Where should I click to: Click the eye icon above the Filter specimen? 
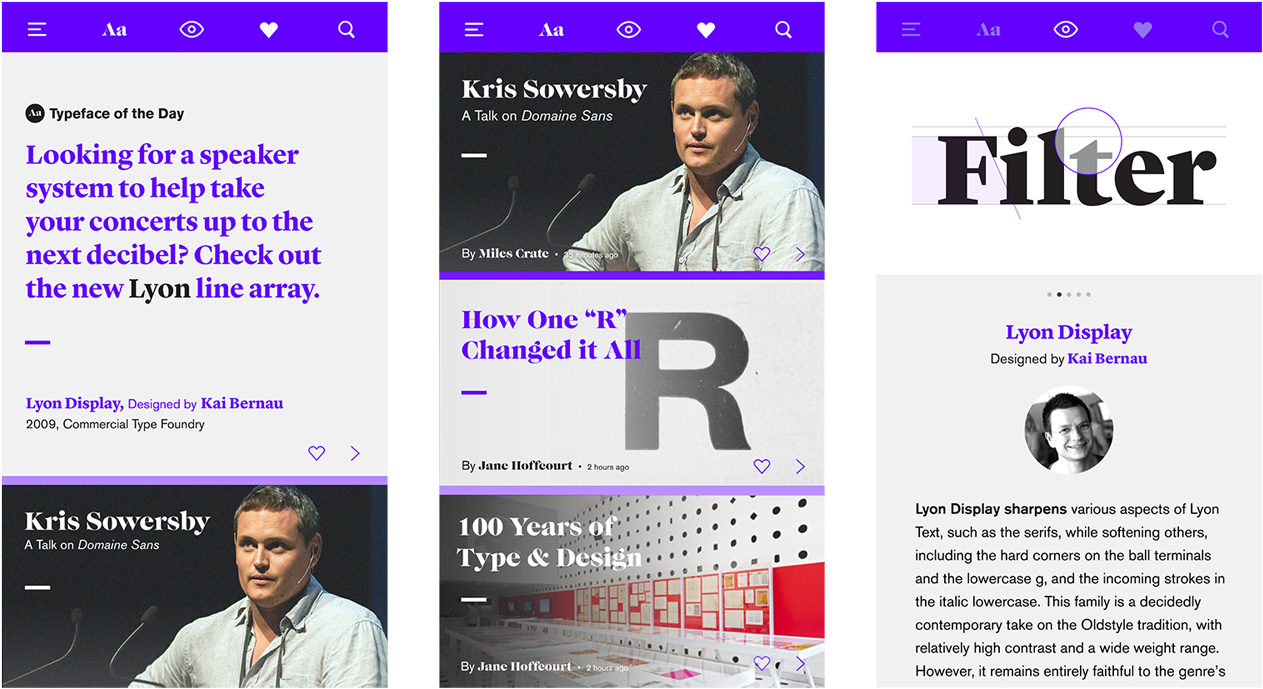point(1066,30)
